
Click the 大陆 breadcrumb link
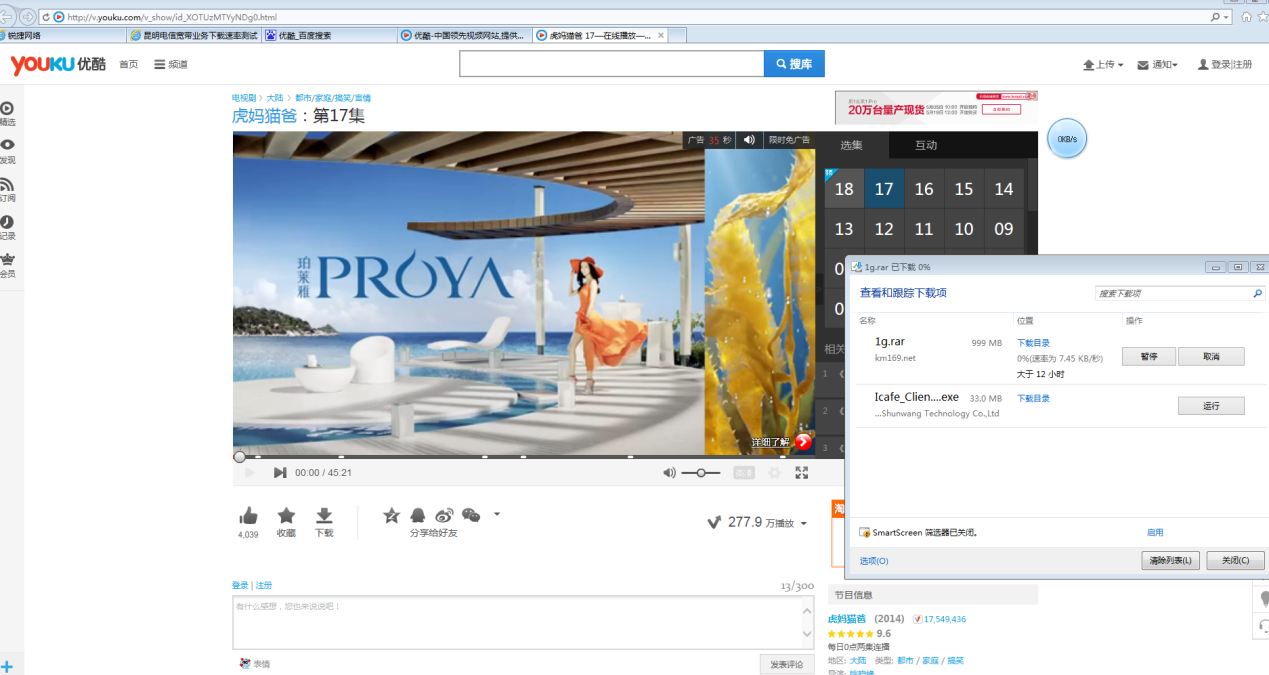(x=275, y=98)
